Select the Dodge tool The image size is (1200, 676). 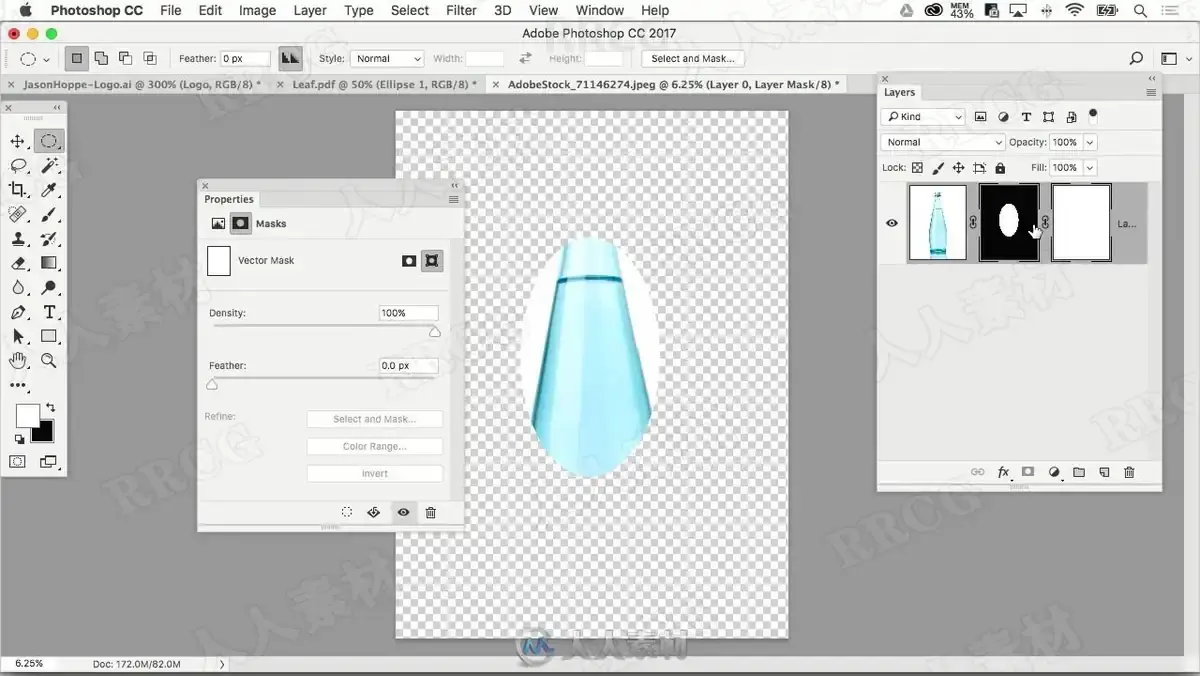48,287
